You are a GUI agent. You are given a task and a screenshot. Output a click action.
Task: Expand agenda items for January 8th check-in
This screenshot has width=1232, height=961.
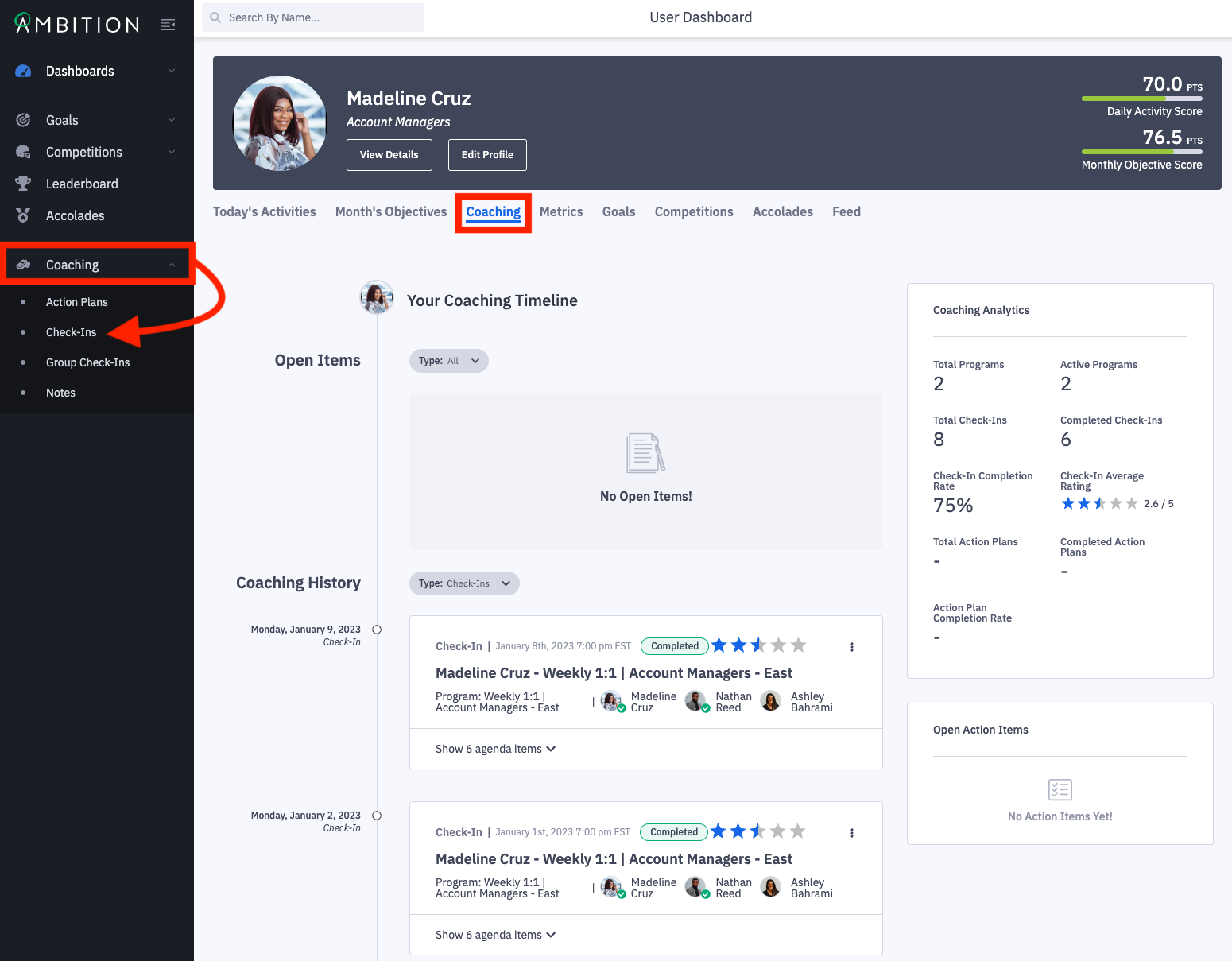click(x=495, y=749)
